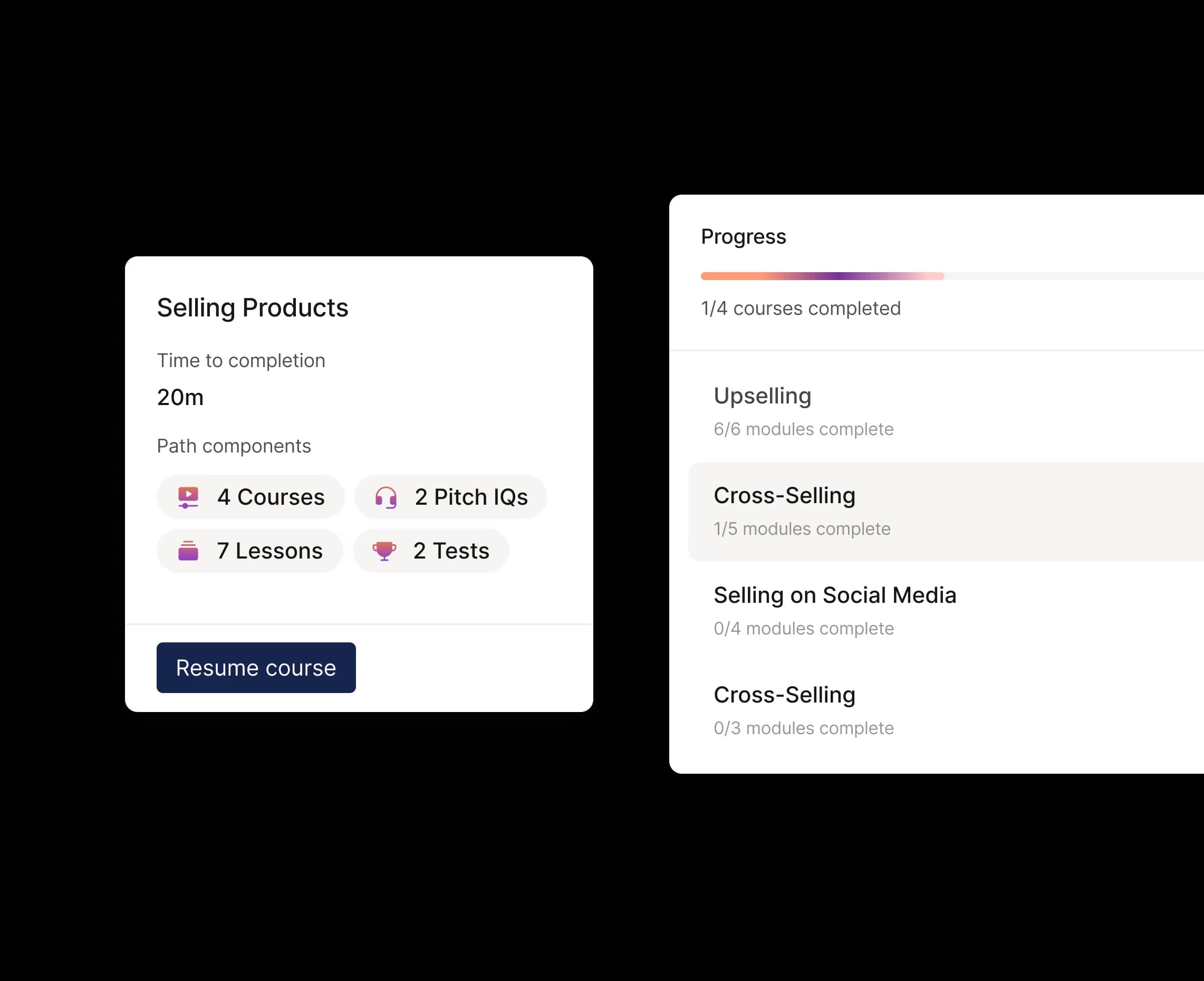Select the "2 Pitch IQs" chip label
1204x981 pixels.
click(471, 497)
